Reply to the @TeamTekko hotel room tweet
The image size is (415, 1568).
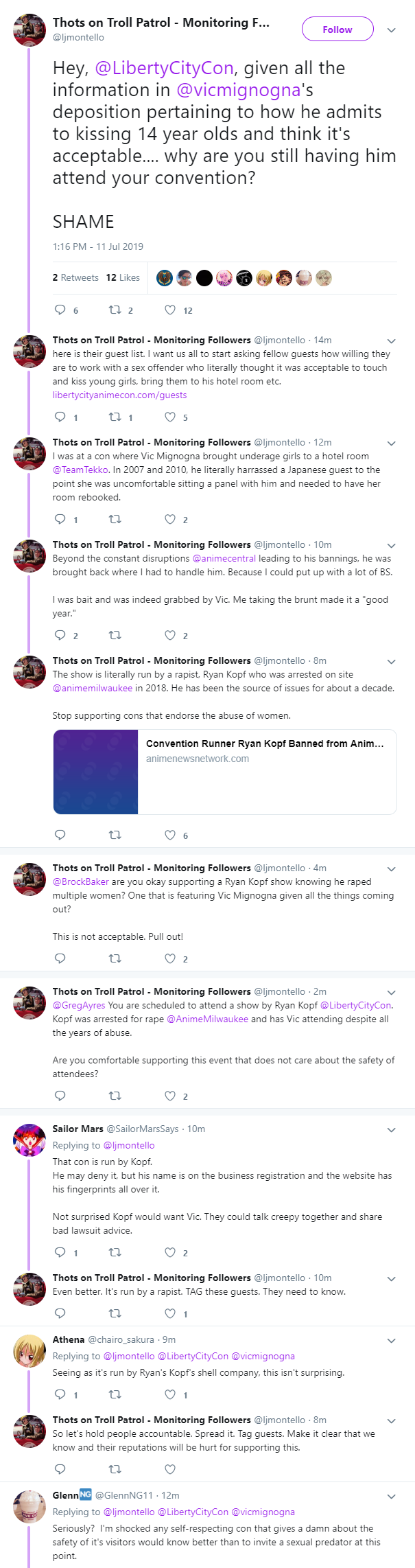point(60,519)
